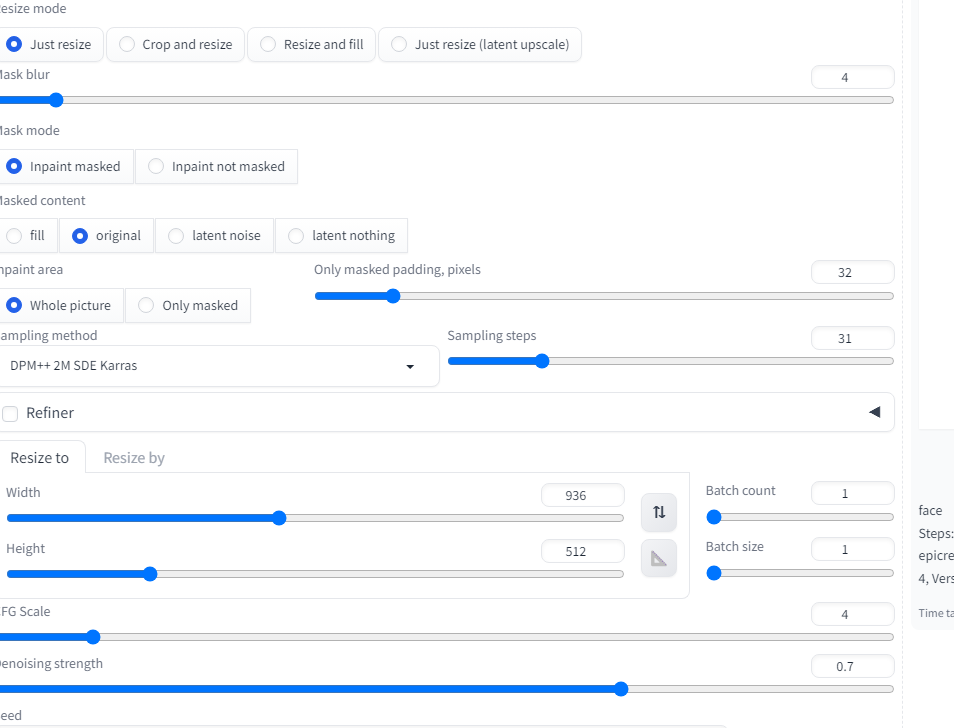
Task: Click the aspect ratio triangle ruler icon
Action: (x=659, y=558)
